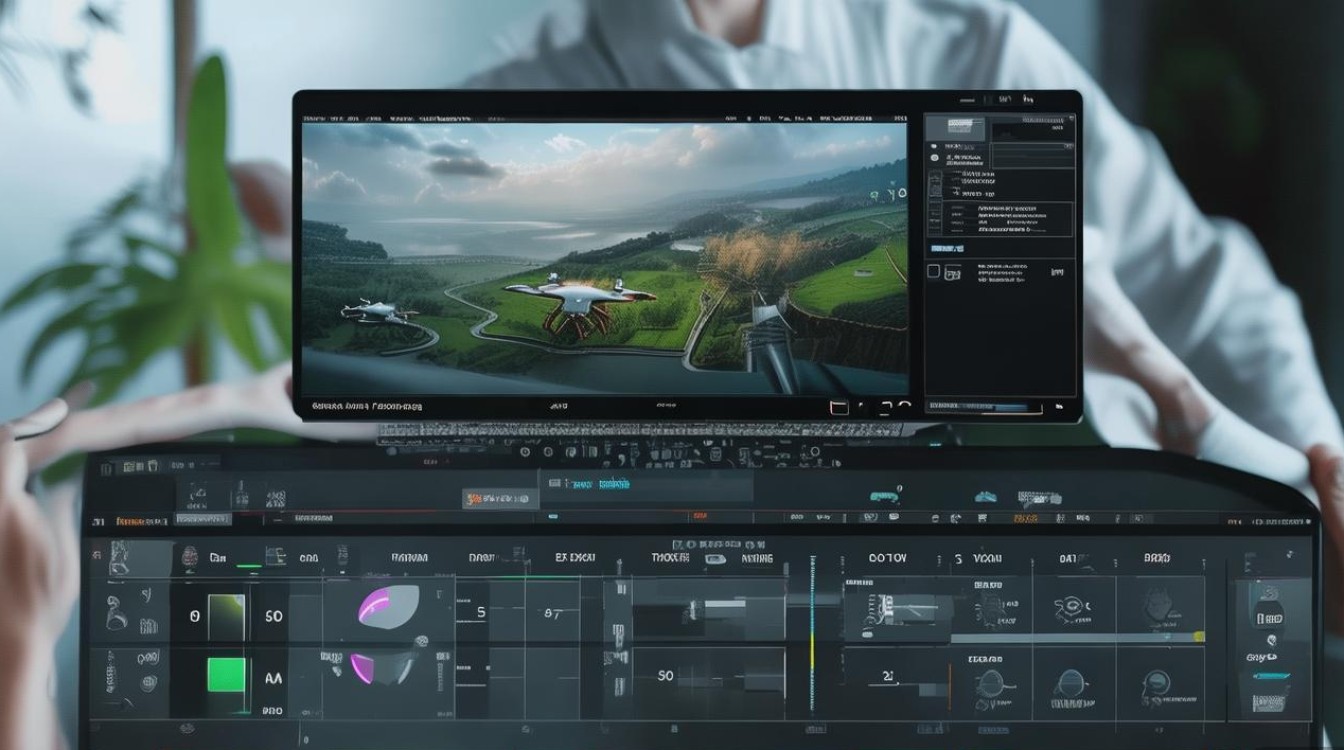The height and width of the screenshot is (750, 1344).
Task: Click the purple leaf-shaped clip icon
Action: [388, 607]
